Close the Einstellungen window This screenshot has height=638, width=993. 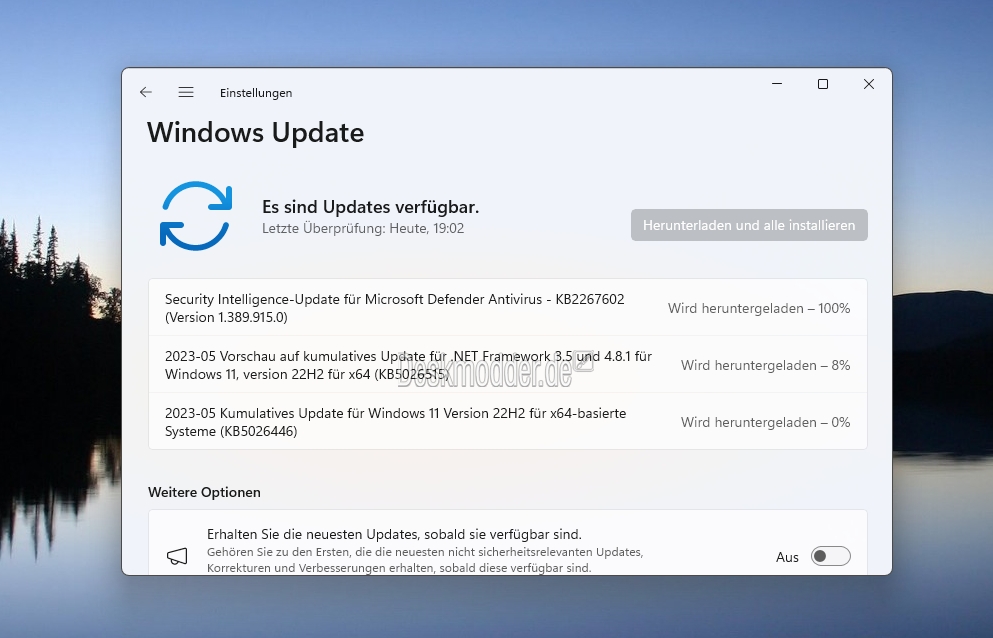(x=869, y=84)
